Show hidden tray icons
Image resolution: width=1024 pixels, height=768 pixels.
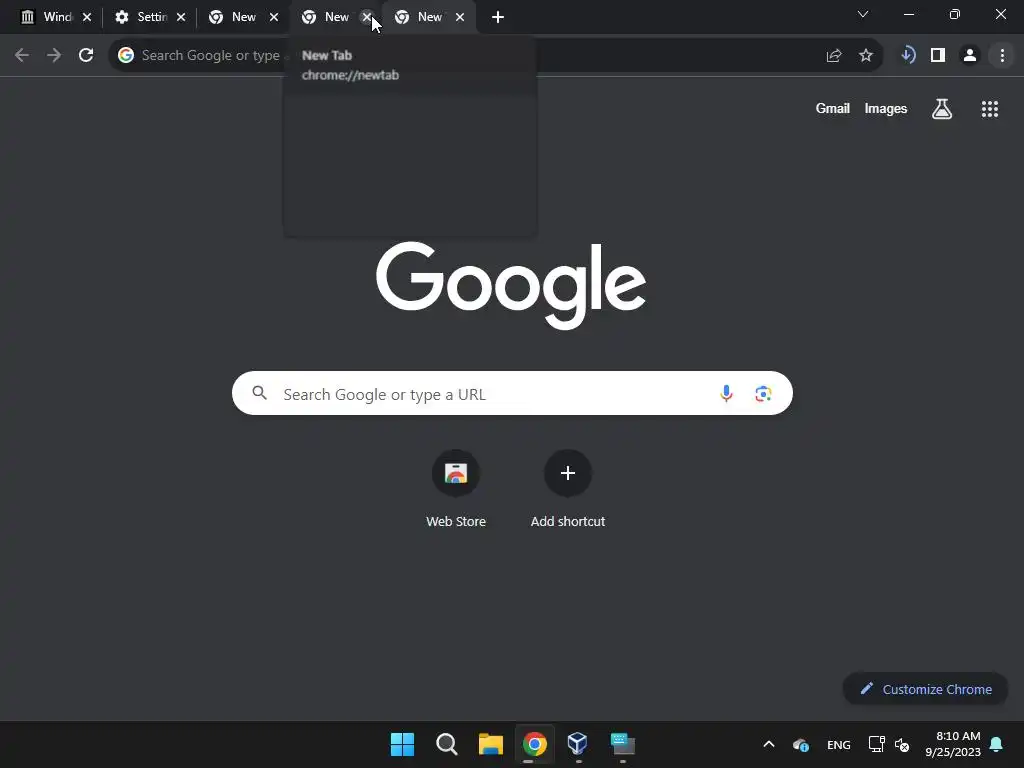click(769, 744)
